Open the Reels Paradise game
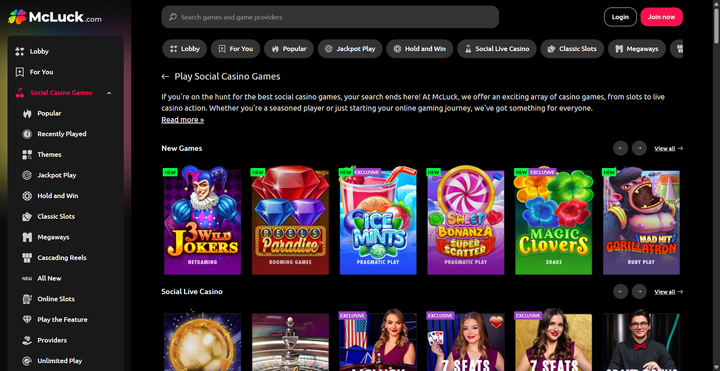The width and height of the screenshot is (720, 371). (x=290, y=220)
